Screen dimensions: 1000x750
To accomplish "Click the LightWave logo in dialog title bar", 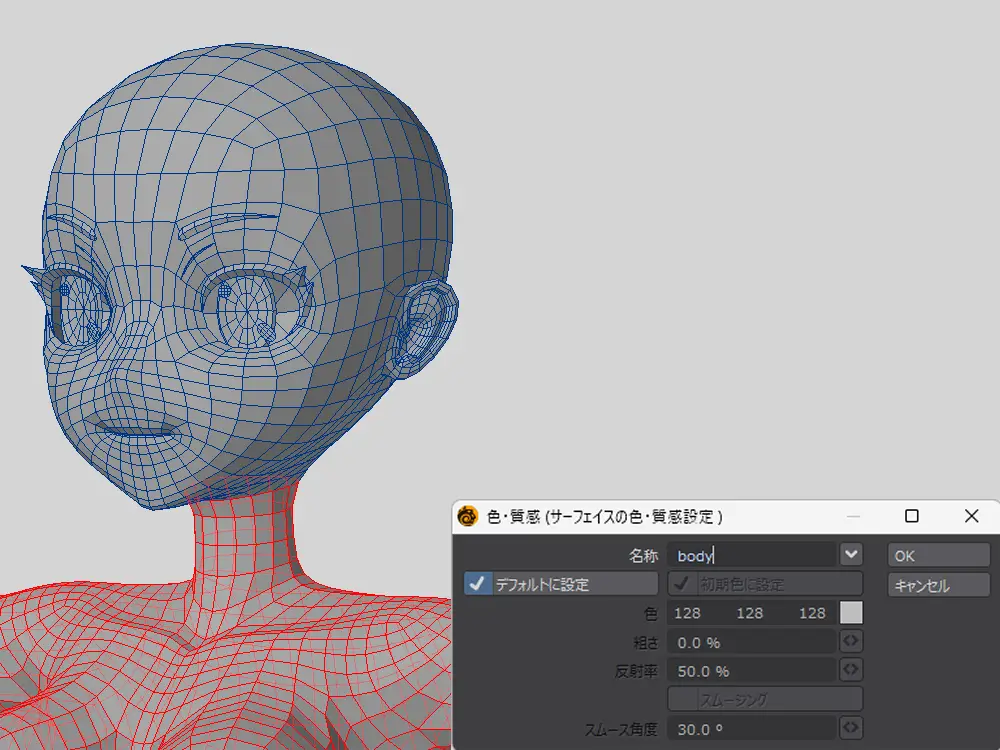I will point(467,517).
